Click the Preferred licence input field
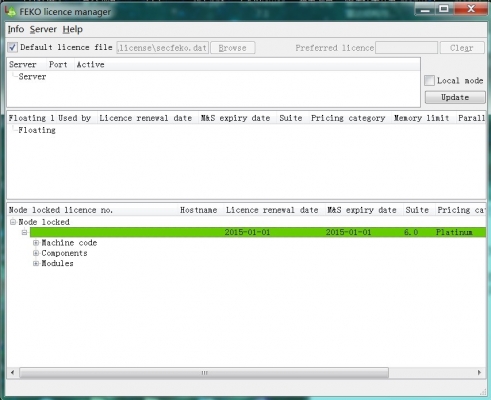The width and height of the screenshot is (491, 400). [x=406, y=48]
